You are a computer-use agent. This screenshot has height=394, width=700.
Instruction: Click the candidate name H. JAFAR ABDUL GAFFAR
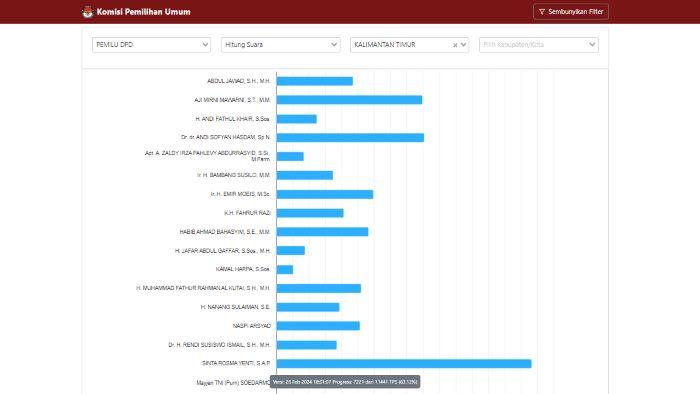(x=223, y=251)
